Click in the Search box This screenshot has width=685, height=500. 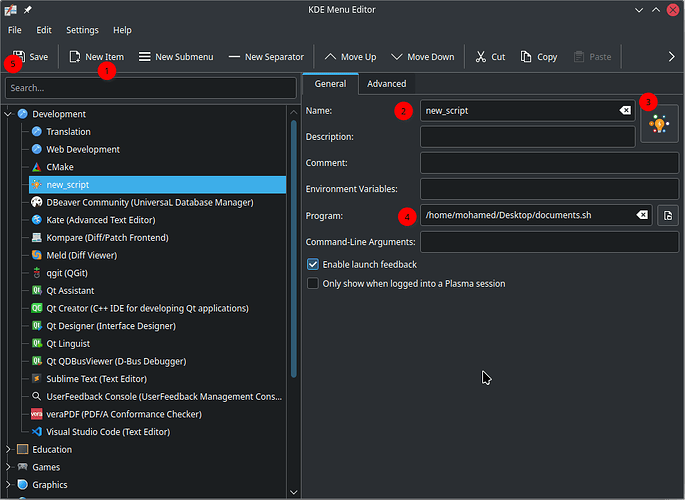click(x=151, y=88)
